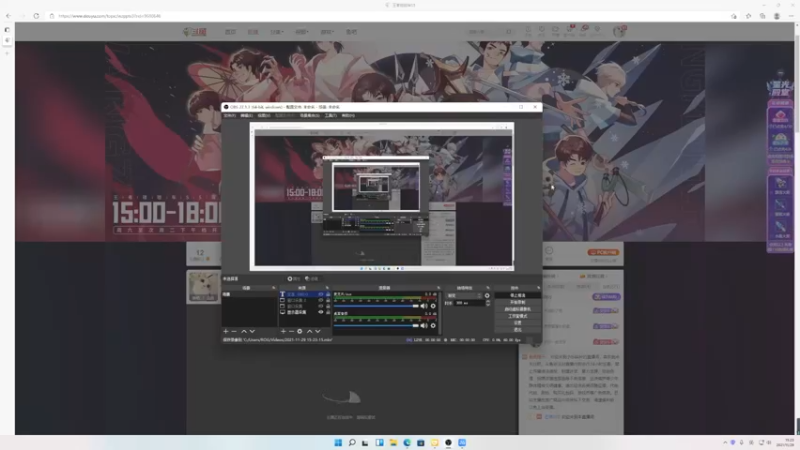
Task: Move the selected source down
Action: coord(317,332)
